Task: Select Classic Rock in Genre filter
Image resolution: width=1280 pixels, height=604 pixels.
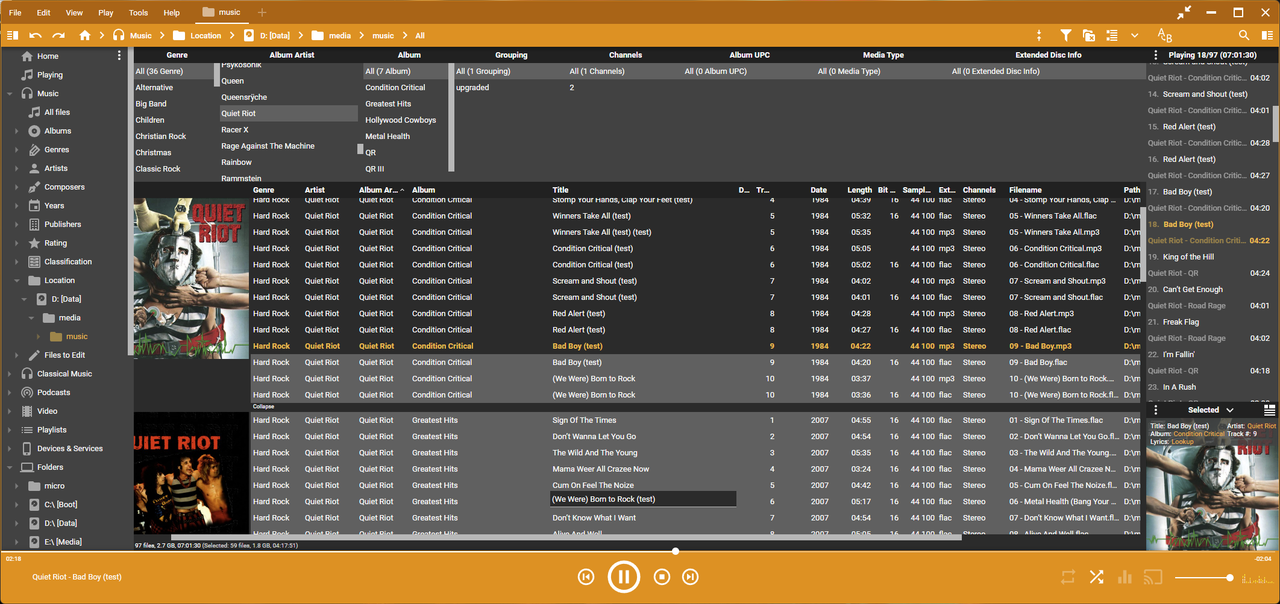Action: (158, 169)
